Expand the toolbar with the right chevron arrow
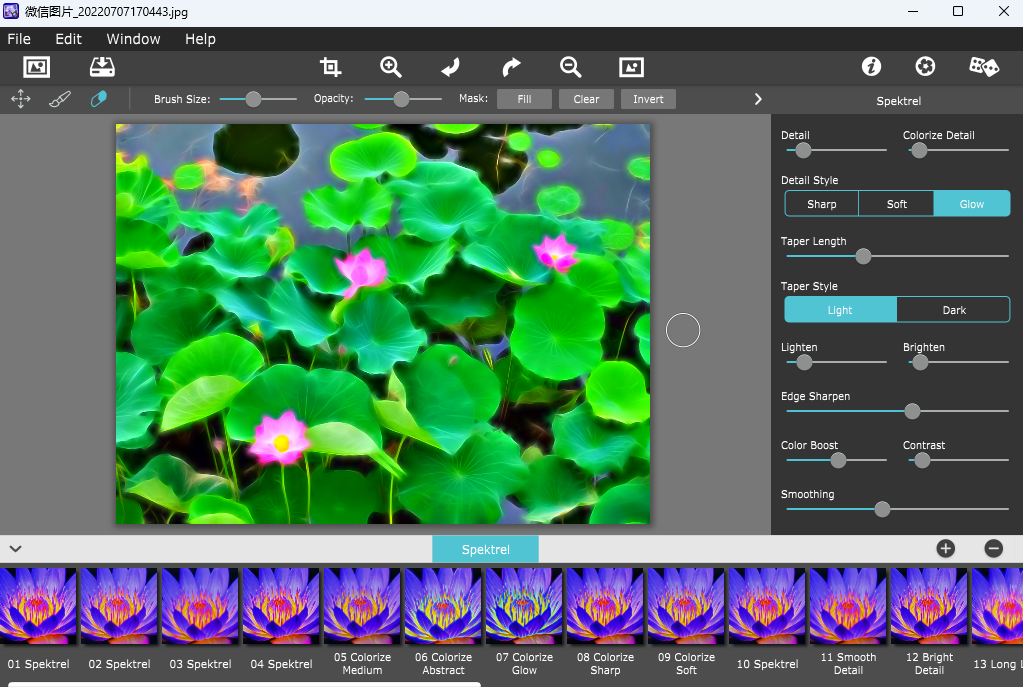The width and height of the screenshot is (1023, 687). 757,99
